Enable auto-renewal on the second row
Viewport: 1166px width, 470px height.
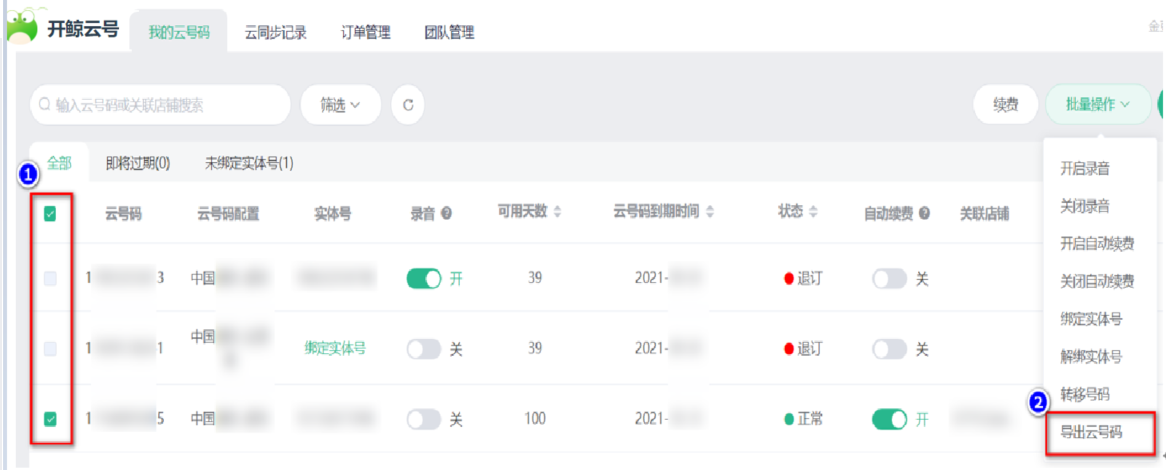click(x=889, y=349)
